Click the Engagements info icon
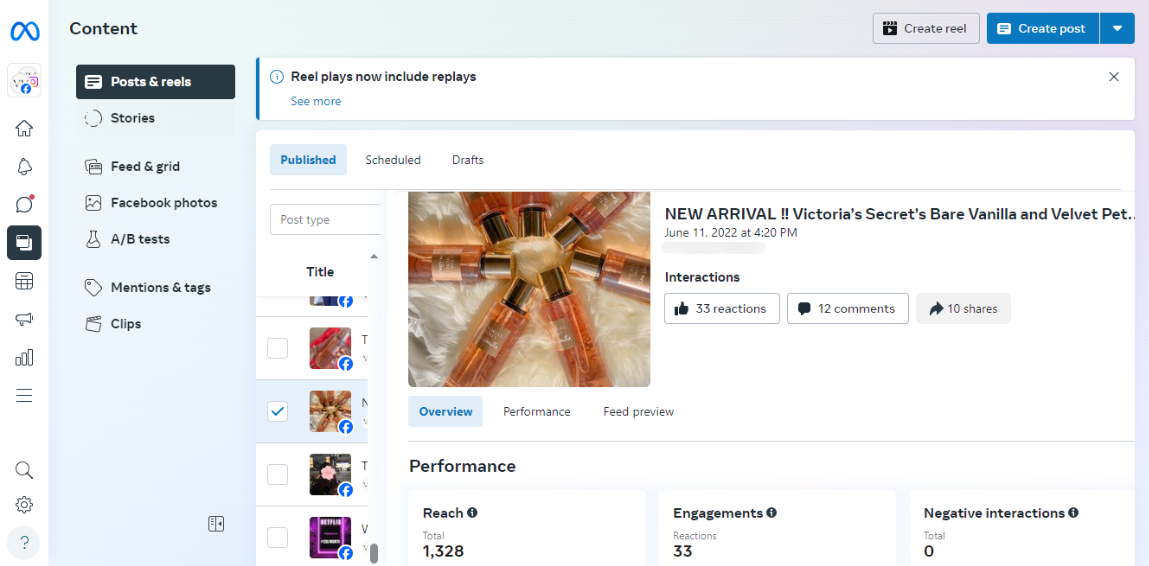 (x=772, y=512)
